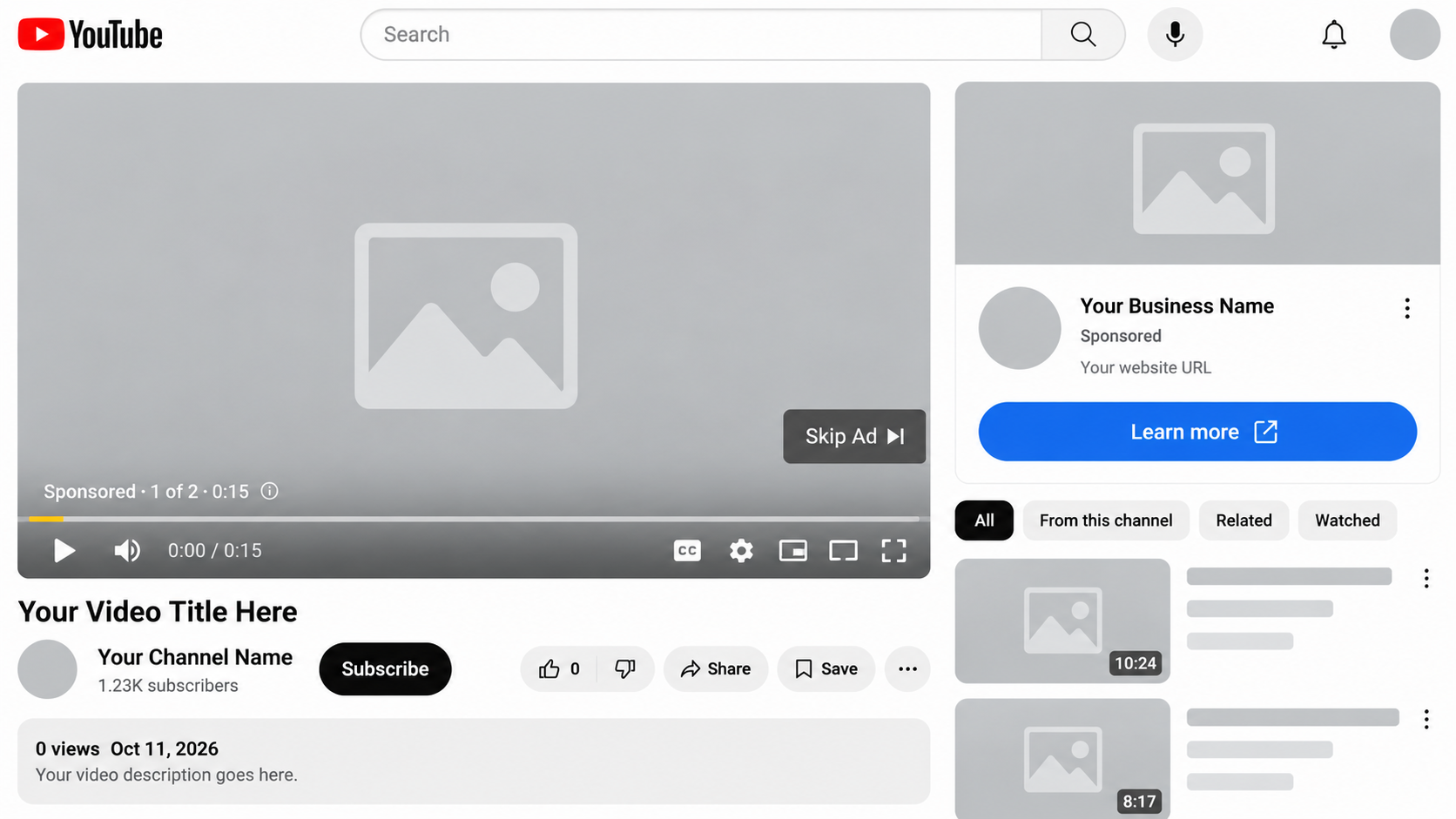Start voice search with microphone icon
The width and height of the screenshot is (1456, 819).
point(1175,35)
